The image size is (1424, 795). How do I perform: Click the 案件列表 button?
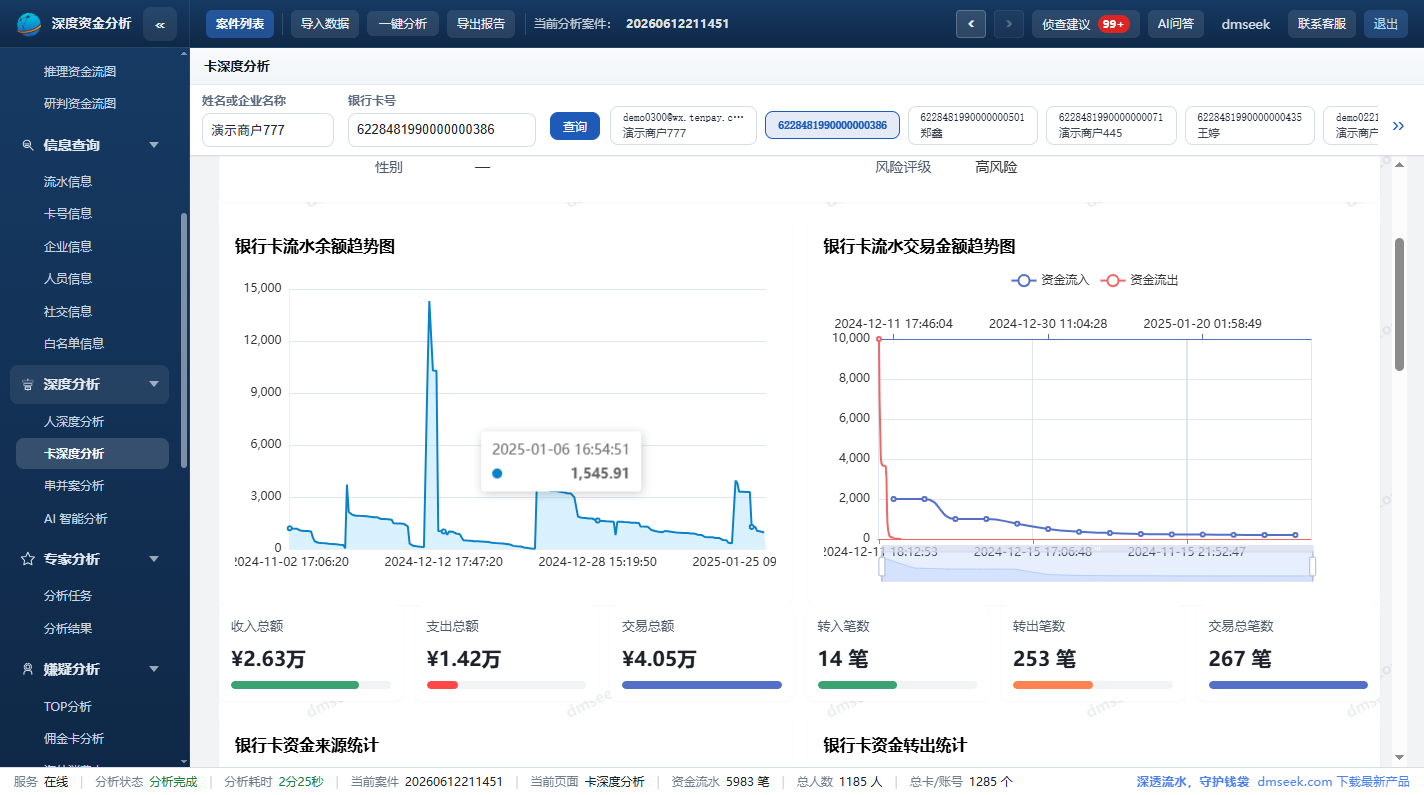tap(240, 24)
